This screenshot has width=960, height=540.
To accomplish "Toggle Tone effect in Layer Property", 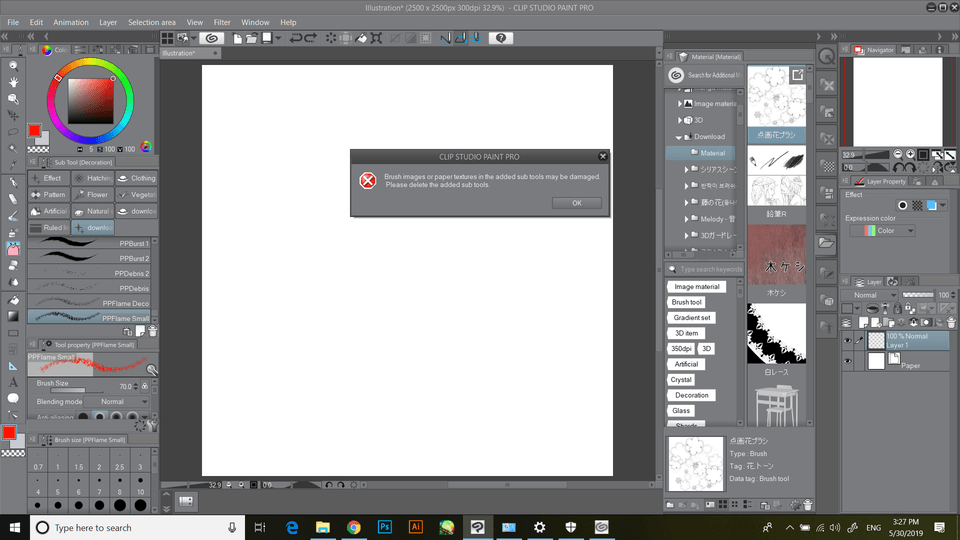I will tap(917, 206).
